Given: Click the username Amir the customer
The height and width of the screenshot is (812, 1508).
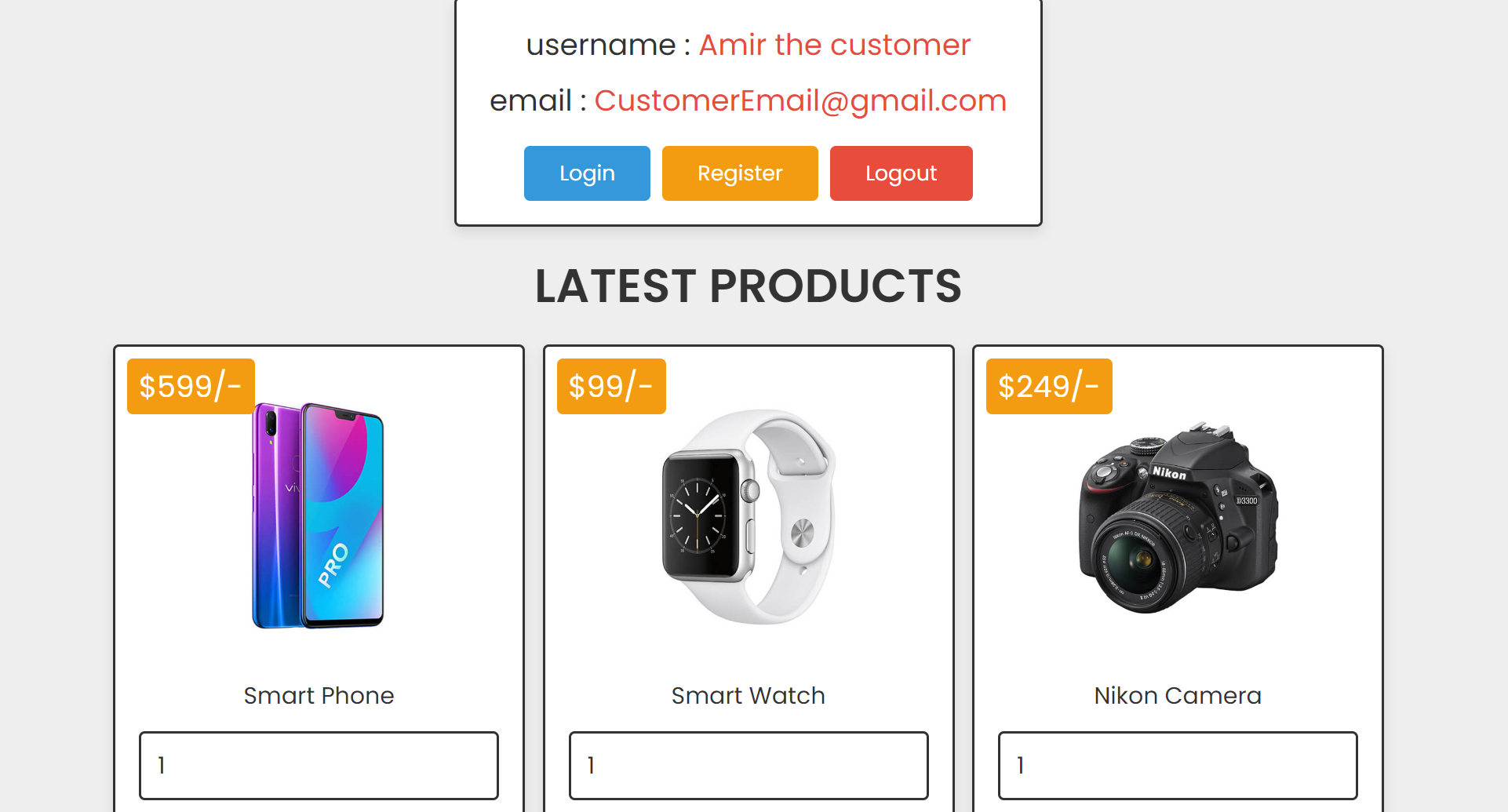Looking at the screenshot, I should point(834,46).
